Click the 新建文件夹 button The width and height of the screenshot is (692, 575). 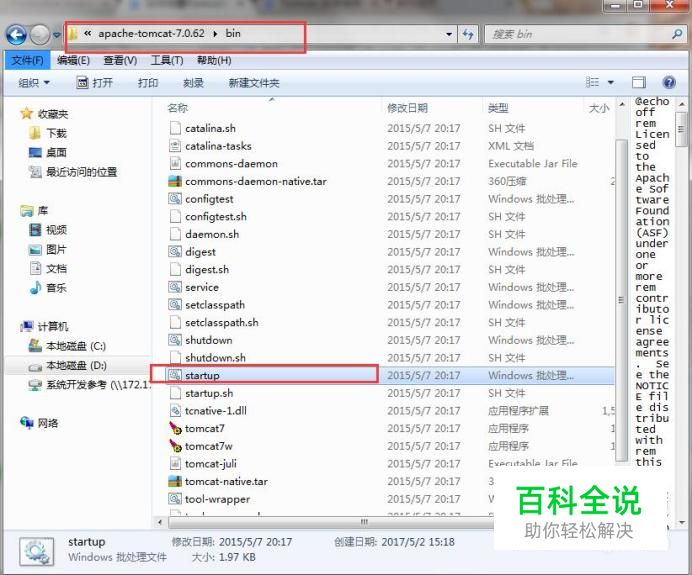coord(254,83)
